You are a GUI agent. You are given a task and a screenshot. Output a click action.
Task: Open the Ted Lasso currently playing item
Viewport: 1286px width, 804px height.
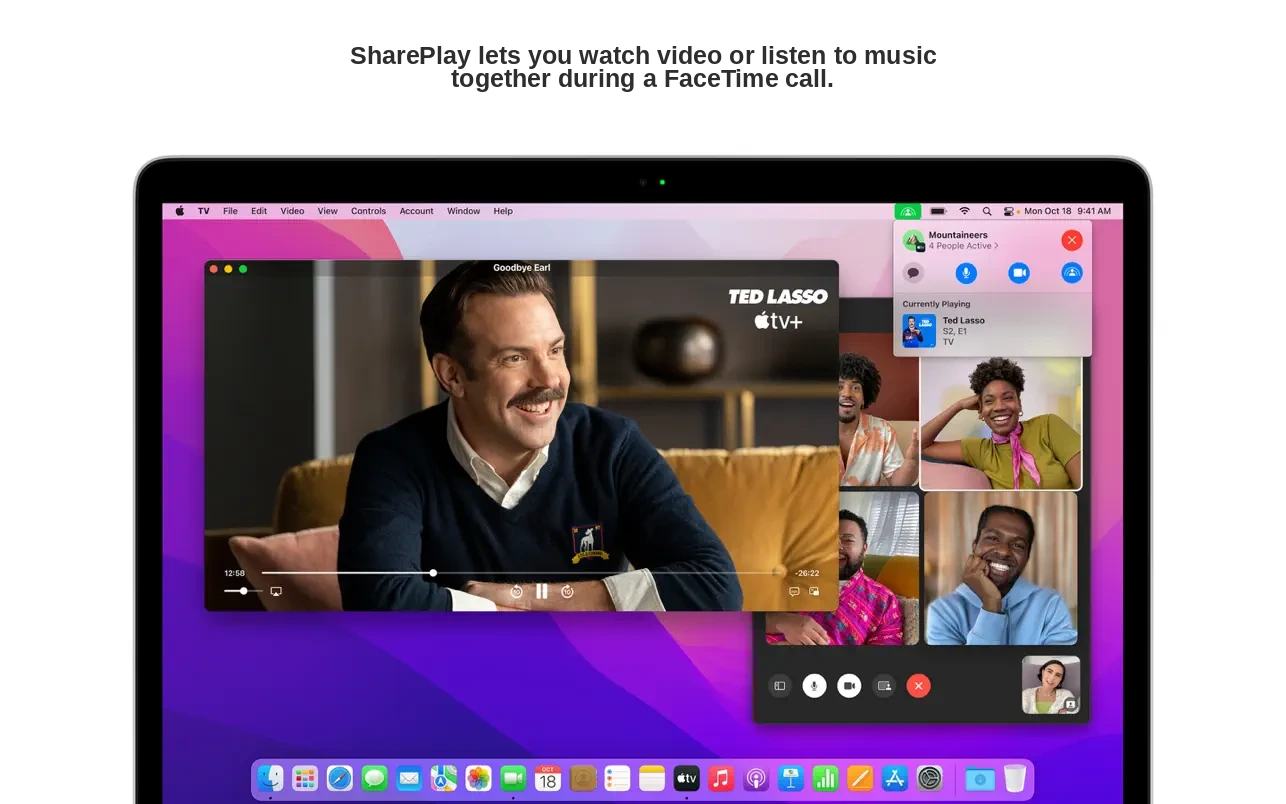click(991, 331)
